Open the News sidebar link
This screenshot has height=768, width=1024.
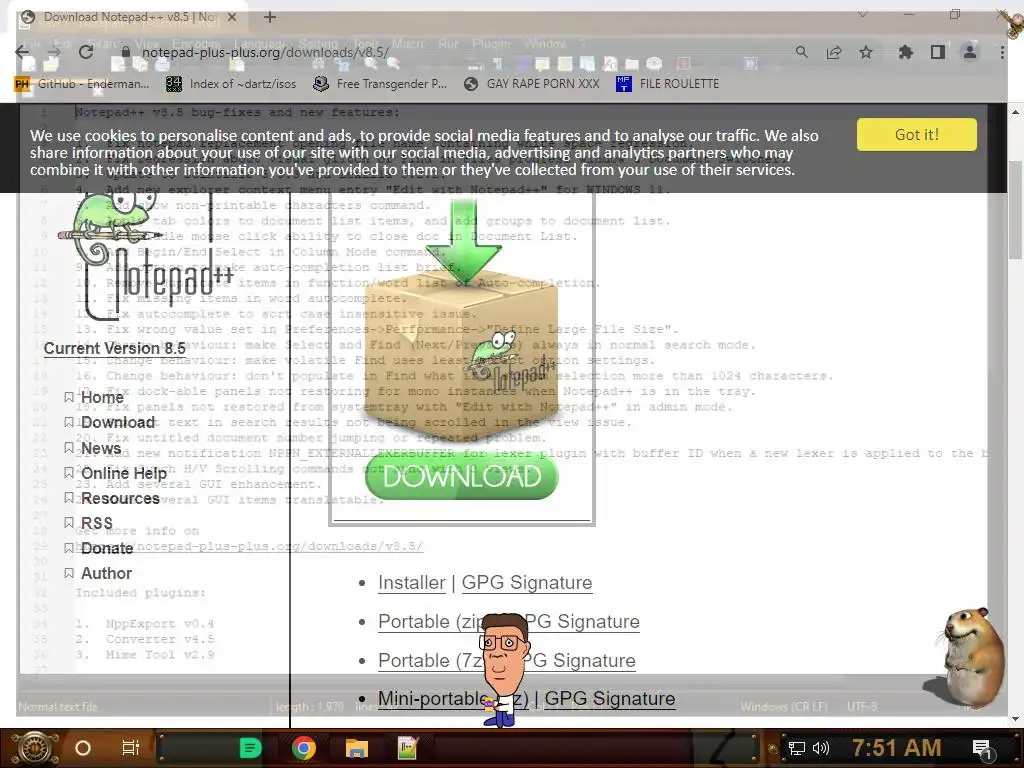pos(101,449)
